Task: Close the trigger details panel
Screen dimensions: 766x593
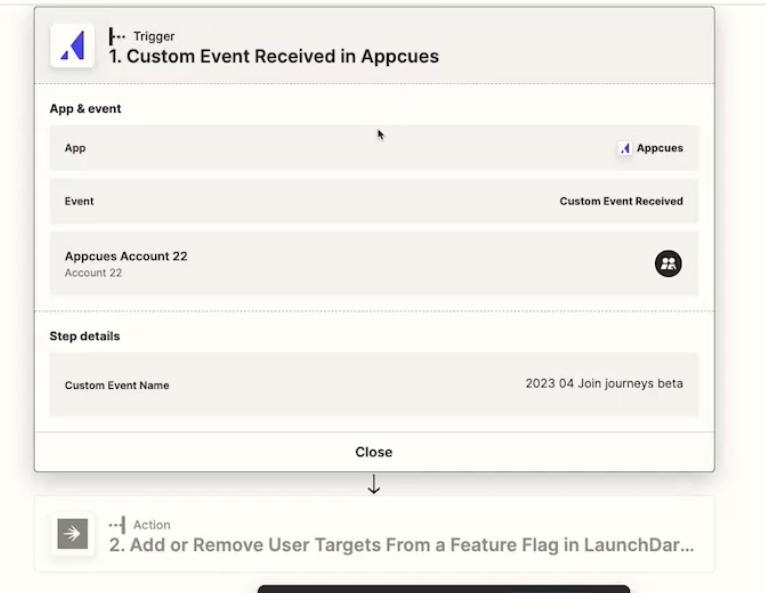Action: click(x=374, y=452)
